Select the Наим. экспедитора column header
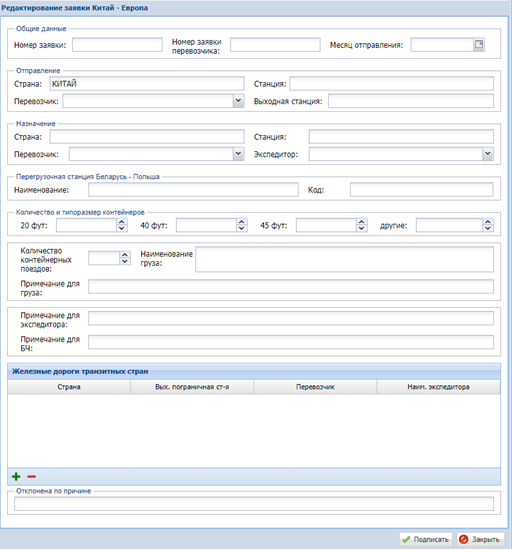This screenshot has height=549, width=512. (x=438, y=387)
